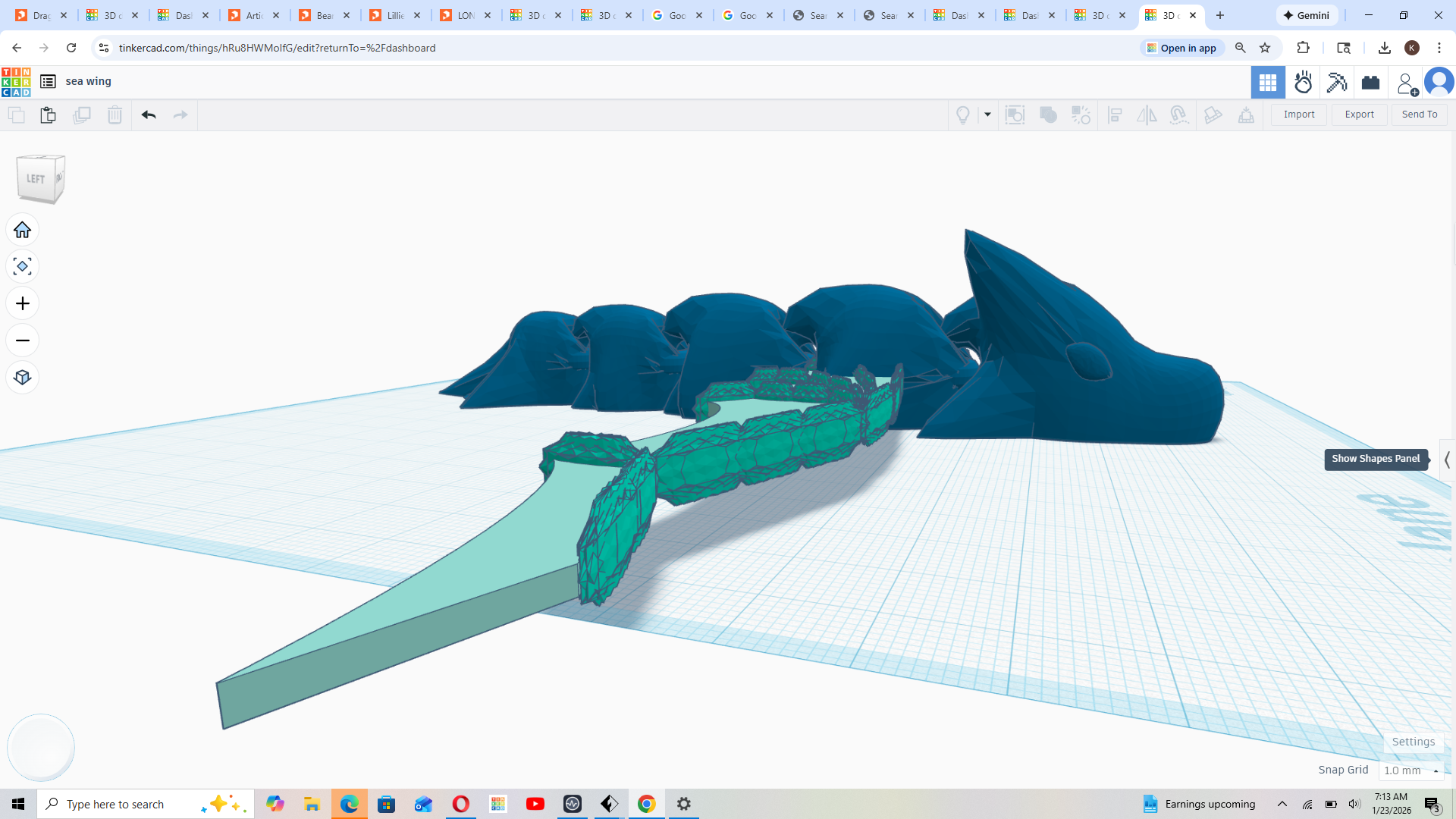Viewport: 1456px width, 819px height.
Task: Switch to the 'Lillie' browser tab
Action: pyautogui.click(x=396, y=15)
